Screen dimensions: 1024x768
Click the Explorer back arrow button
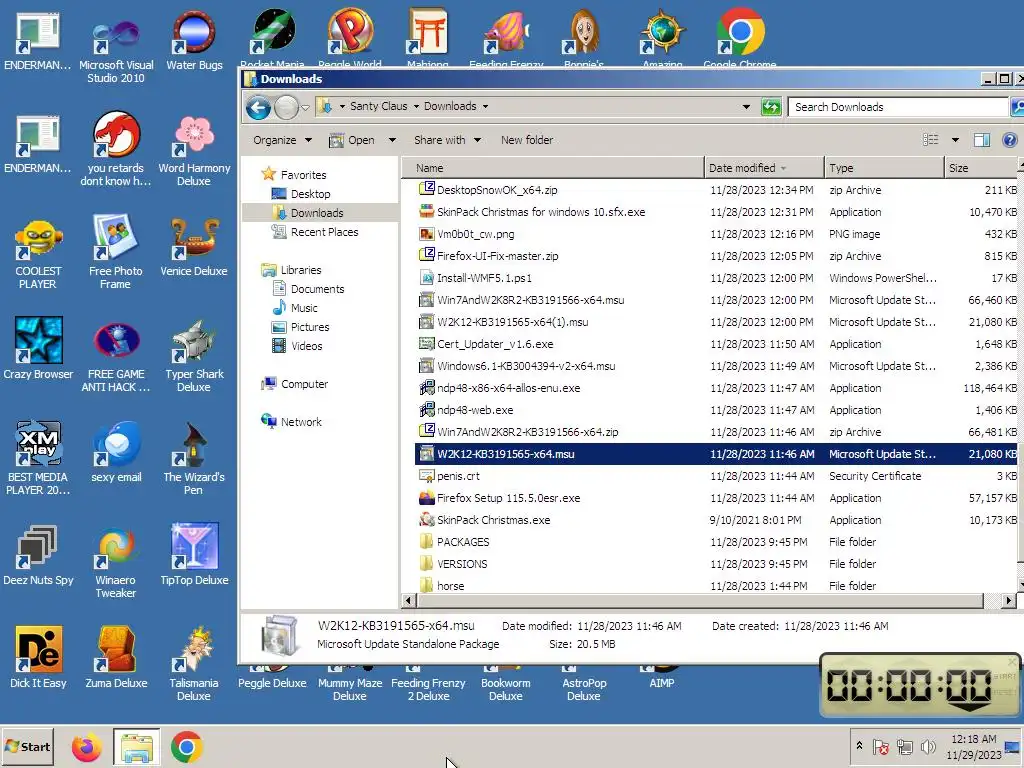tap(258, 107)
